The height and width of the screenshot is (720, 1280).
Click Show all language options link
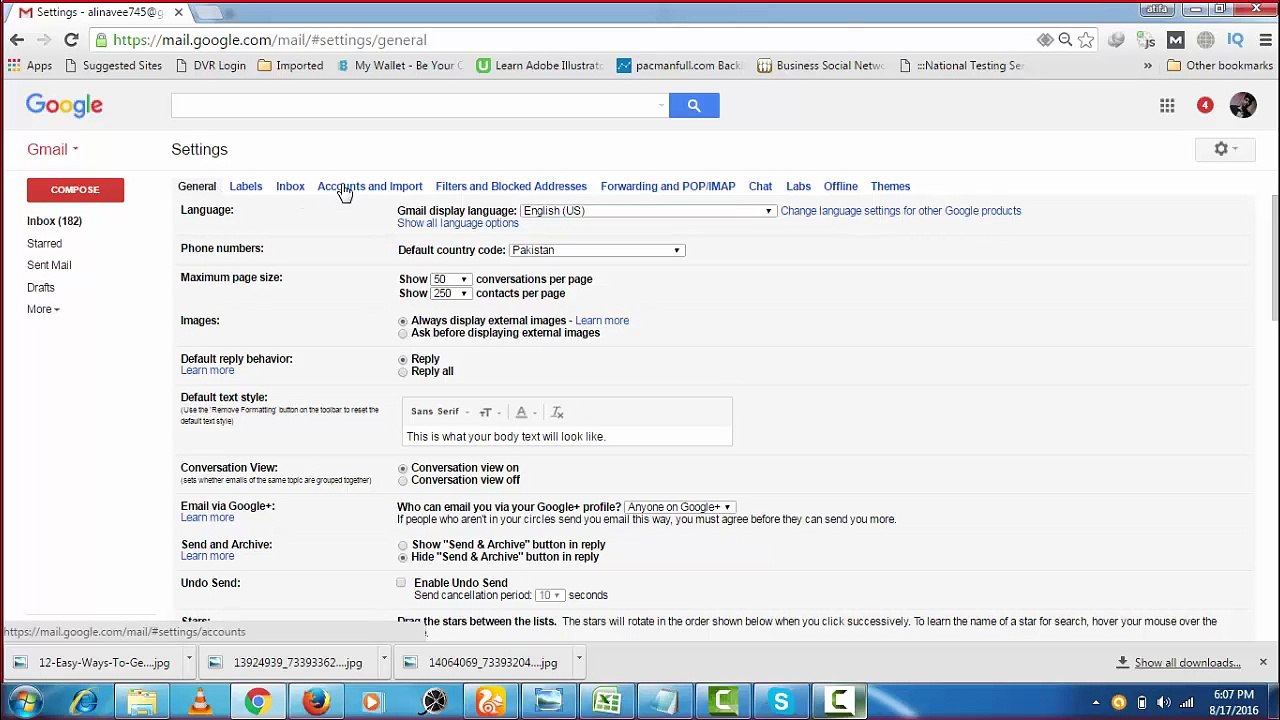pos(458,223)
